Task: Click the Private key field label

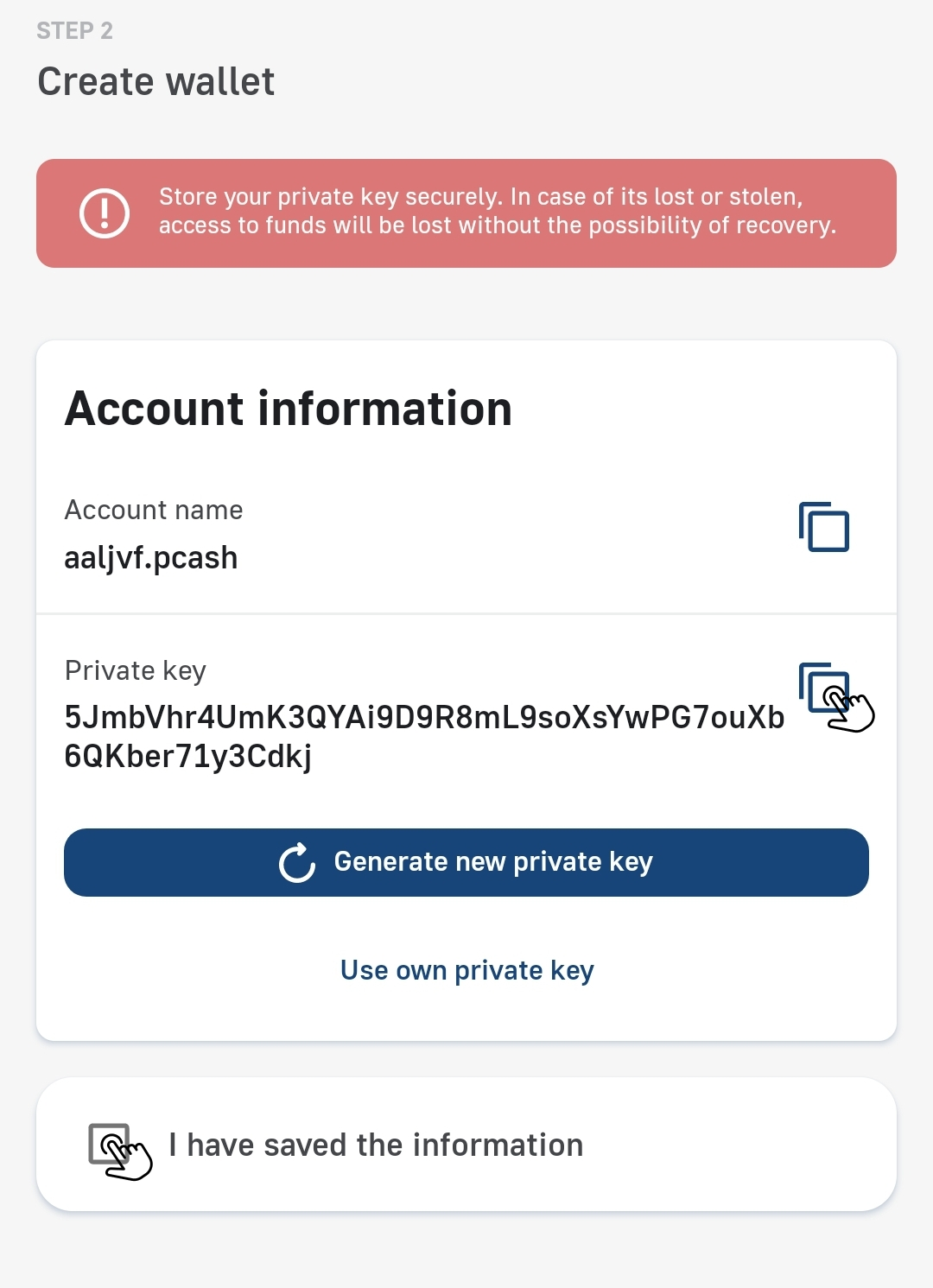Action: click(136, 671)
